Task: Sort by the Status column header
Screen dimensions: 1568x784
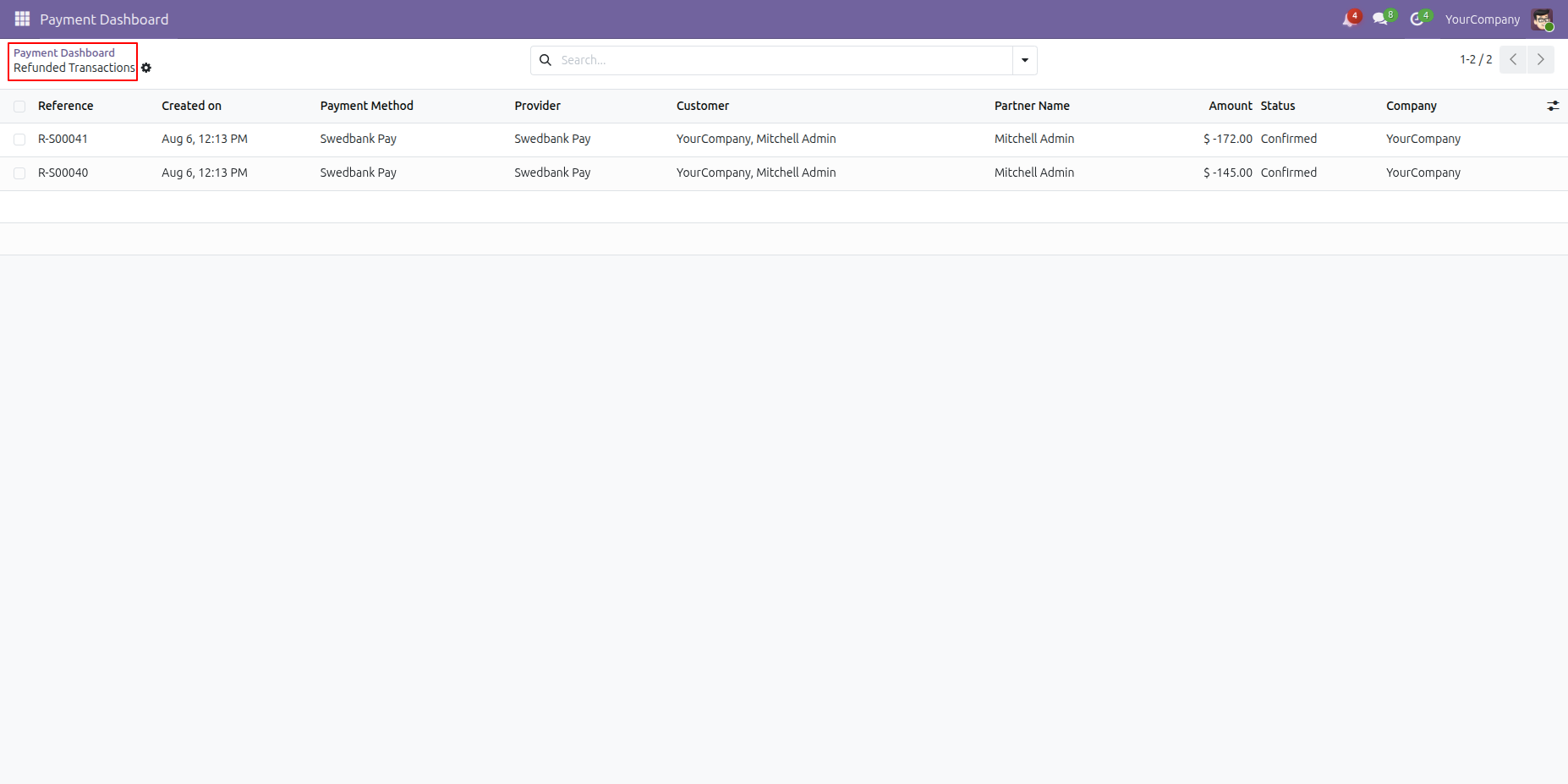Action: pyautogui.click(x=1278, y=106)
